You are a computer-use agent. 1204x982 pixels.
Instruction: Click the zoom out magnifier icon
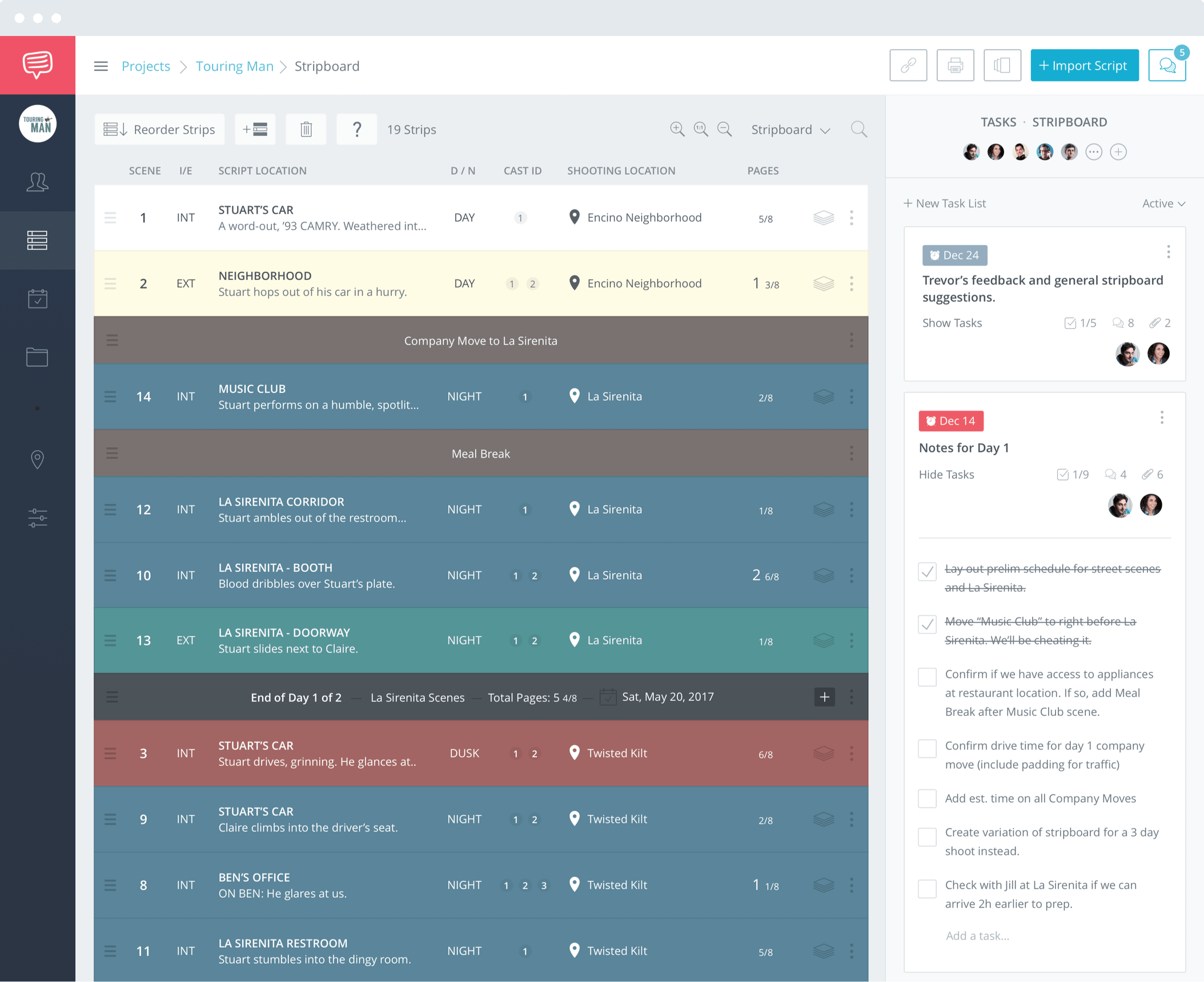coord(725,130)
